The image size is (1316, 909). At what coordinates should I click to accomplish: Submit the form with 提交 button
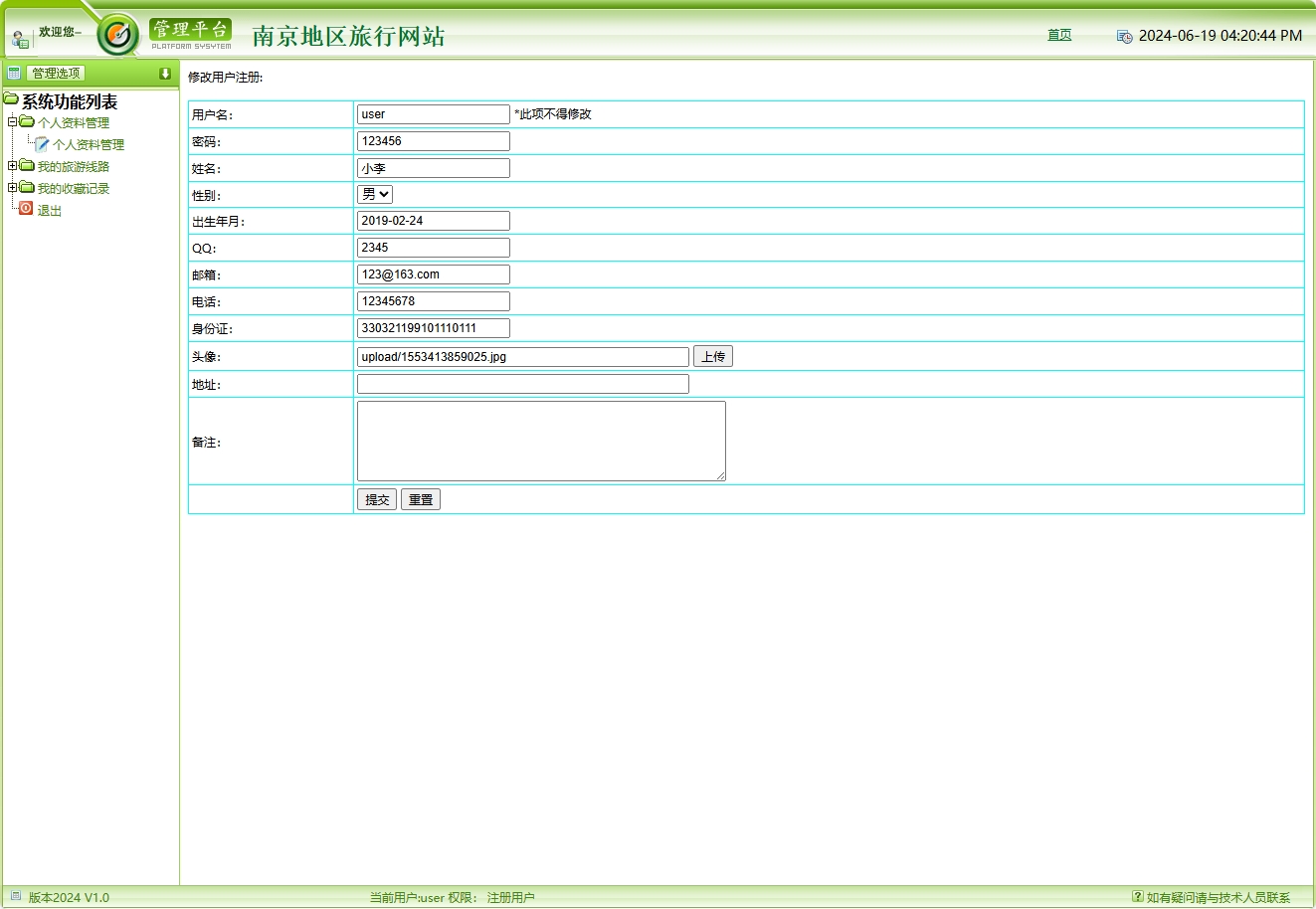377,499
